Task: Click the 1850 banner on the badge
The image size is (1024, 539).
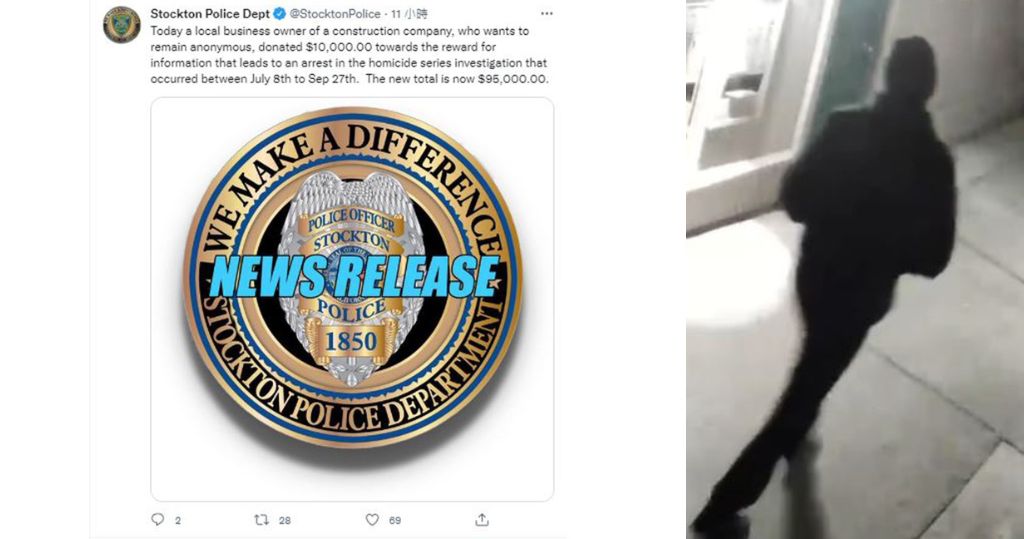Action: [351, 341]
